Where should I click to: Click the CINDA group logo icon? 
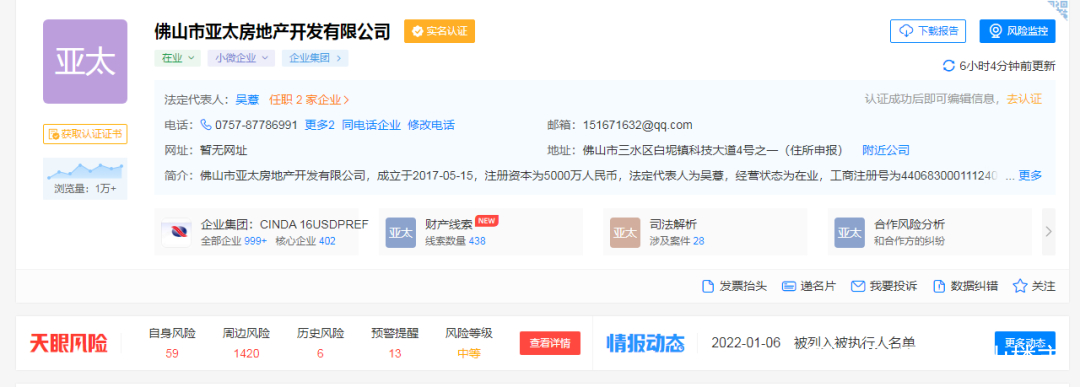[176, 232]
